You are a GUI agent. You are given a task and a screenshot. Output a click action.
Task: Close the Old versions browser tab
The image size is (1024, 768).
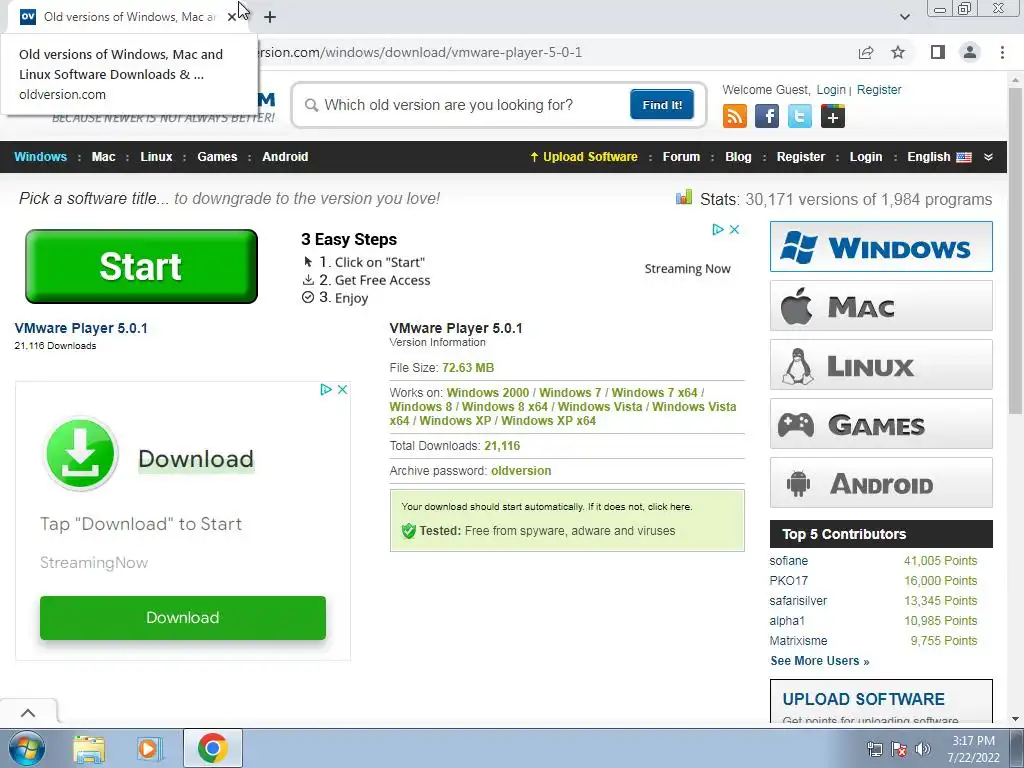pyautogui.click(x=232, y=17)
